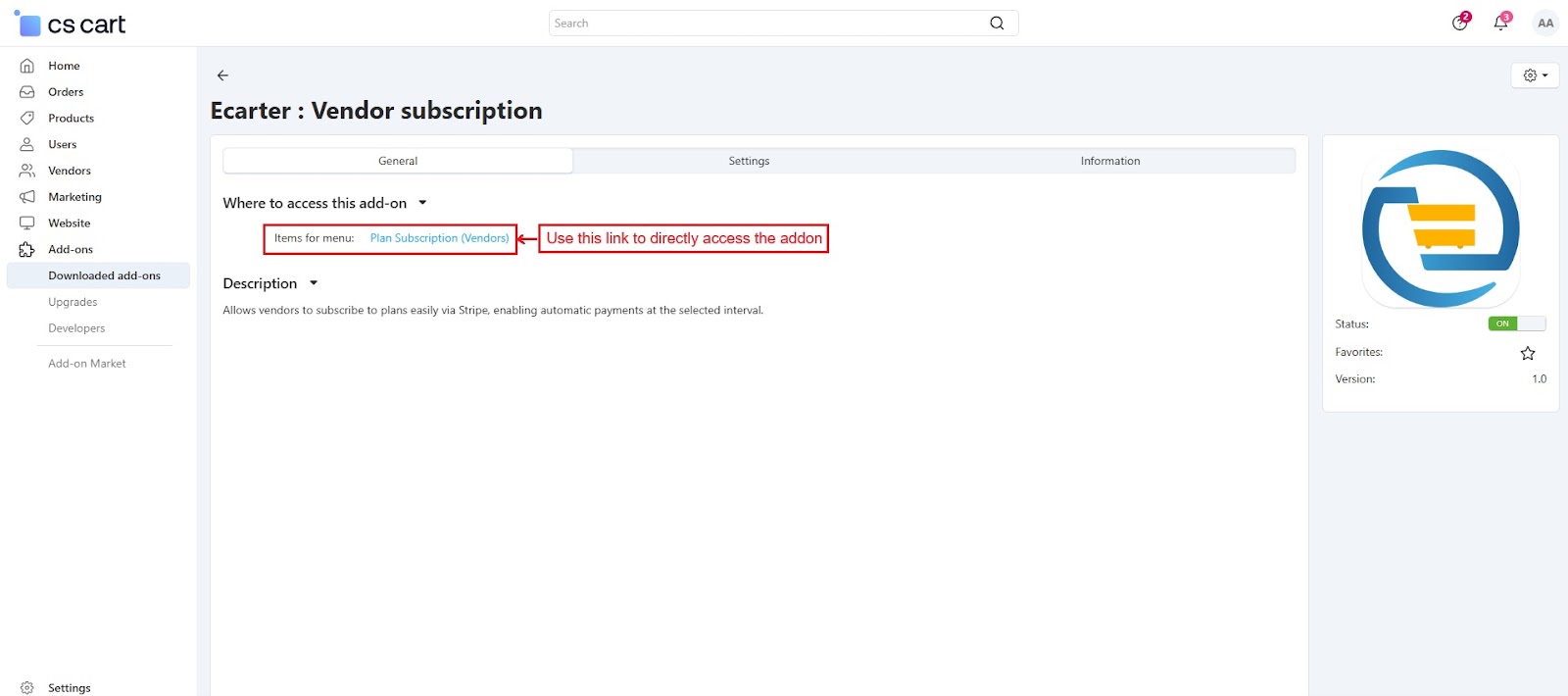Click the Vendors people icon
This screenshot has width=1568, height=696.
tap(27, 171)
